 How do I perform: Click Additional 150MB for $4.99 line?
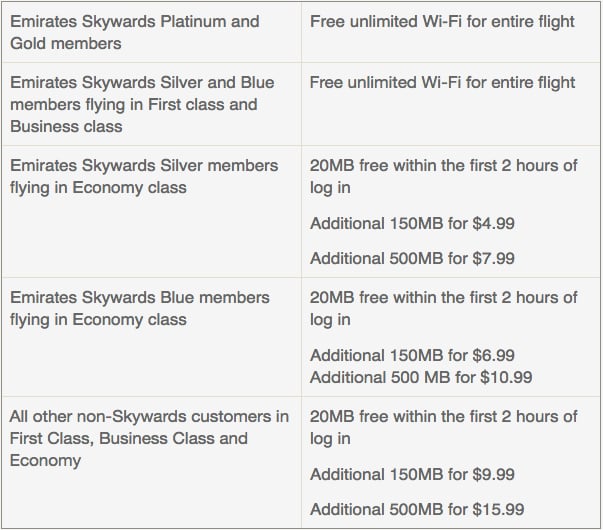(412, 223)
